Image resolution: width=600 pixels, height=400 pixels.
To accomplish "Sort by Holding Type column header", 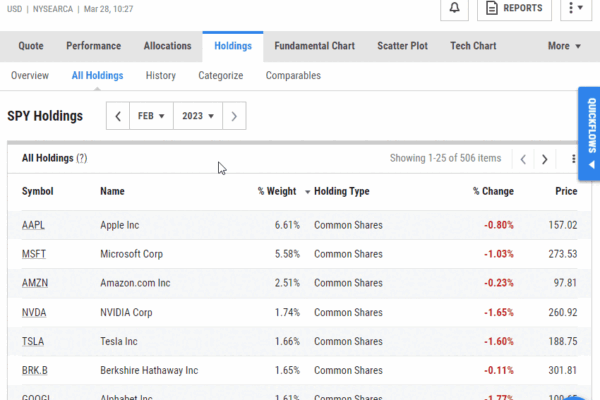I will 342,191.
